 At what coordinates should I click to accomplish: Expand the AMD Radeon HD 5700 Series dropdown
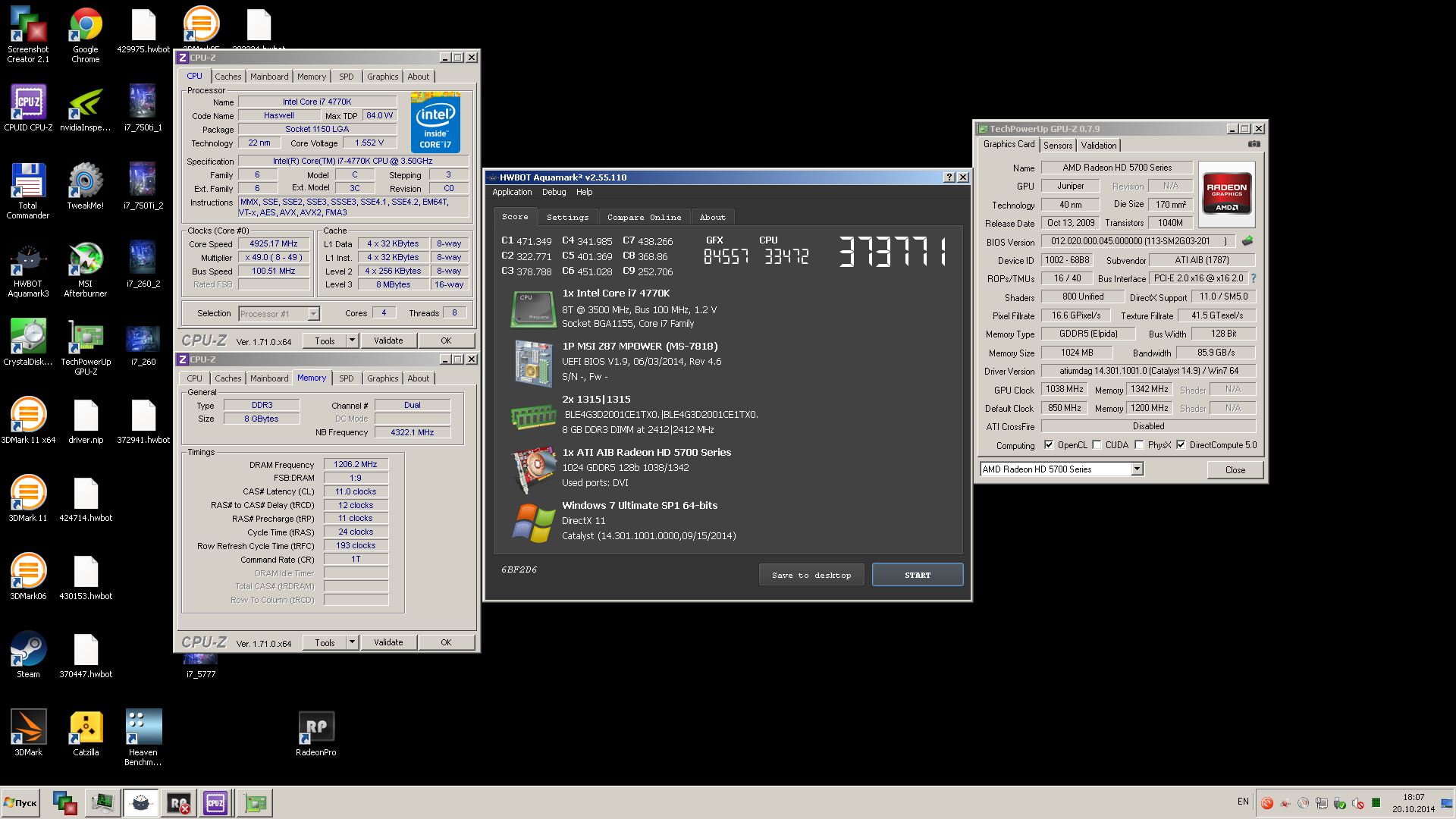(1137, 469)
